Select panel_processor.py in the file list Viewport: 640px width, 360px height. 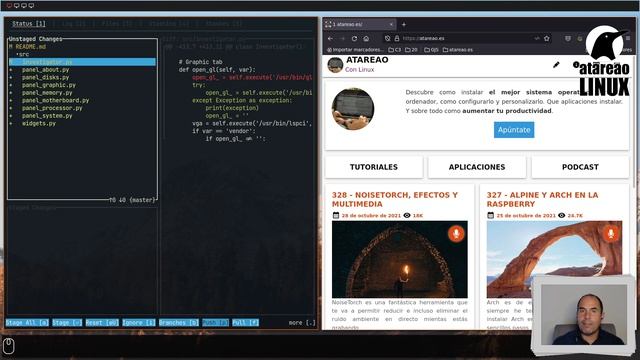(x=52, y=108)
